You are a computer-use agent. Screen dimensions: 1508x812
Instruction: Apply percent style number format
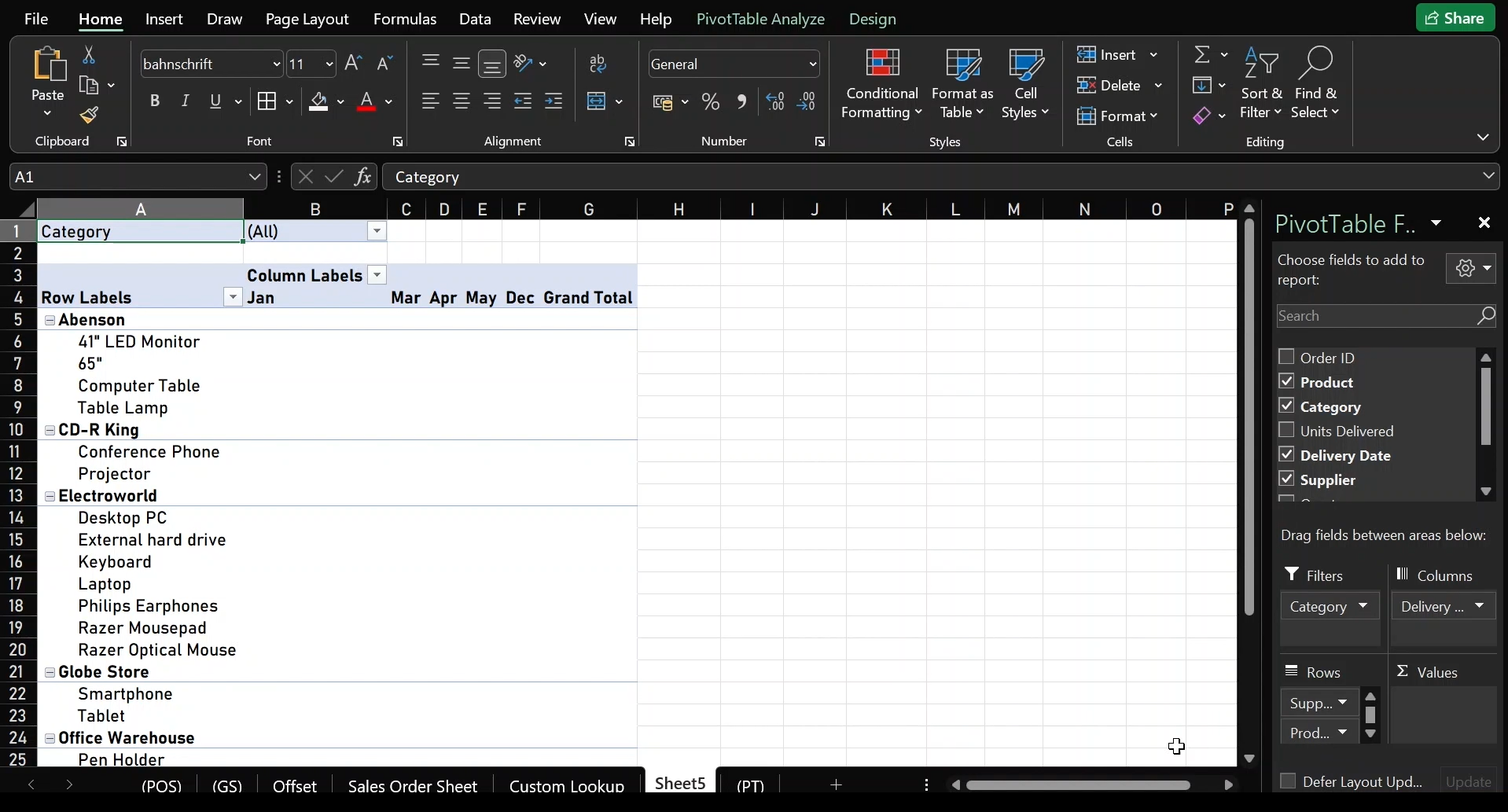coord(711,102)
